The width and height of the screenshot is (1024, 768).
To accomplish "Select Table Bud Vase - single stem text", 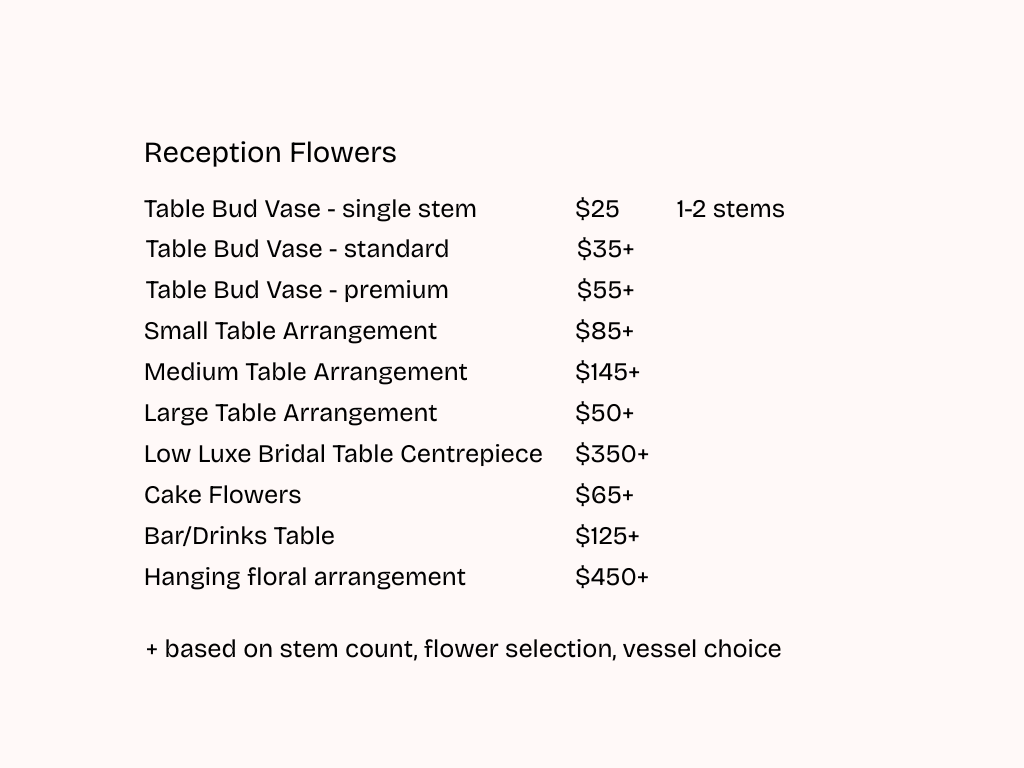I will [x=310, y=210].
